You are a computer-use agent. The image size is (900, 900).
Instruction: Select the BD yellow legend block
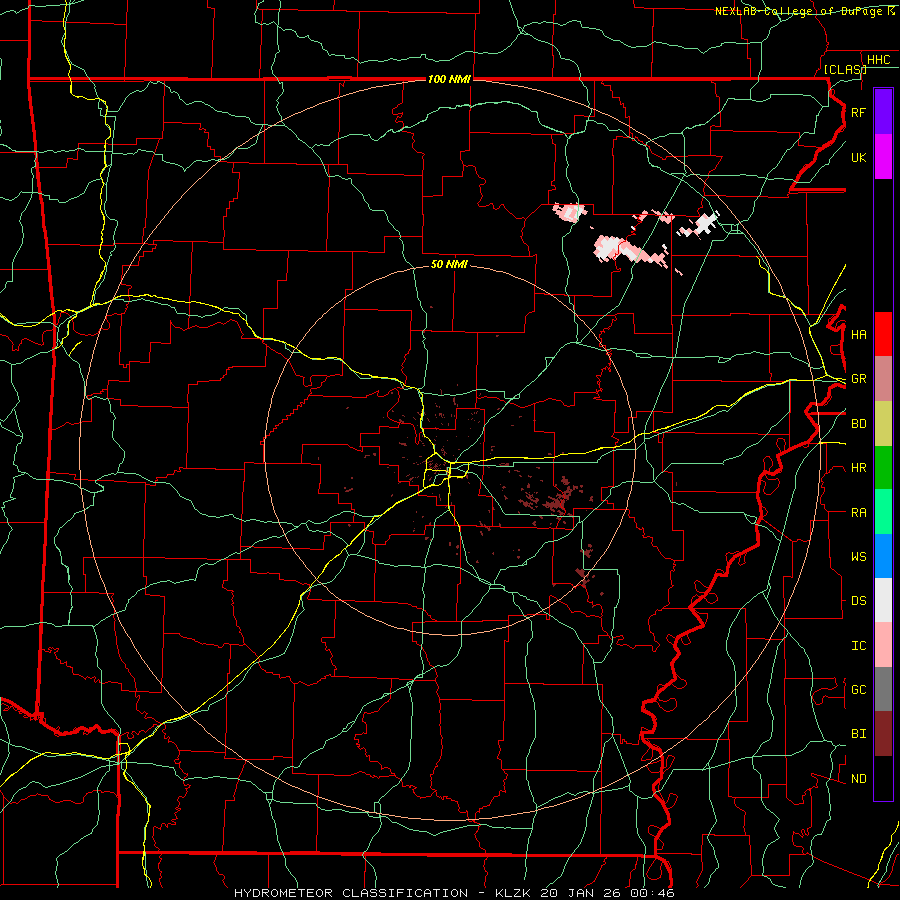883,424
